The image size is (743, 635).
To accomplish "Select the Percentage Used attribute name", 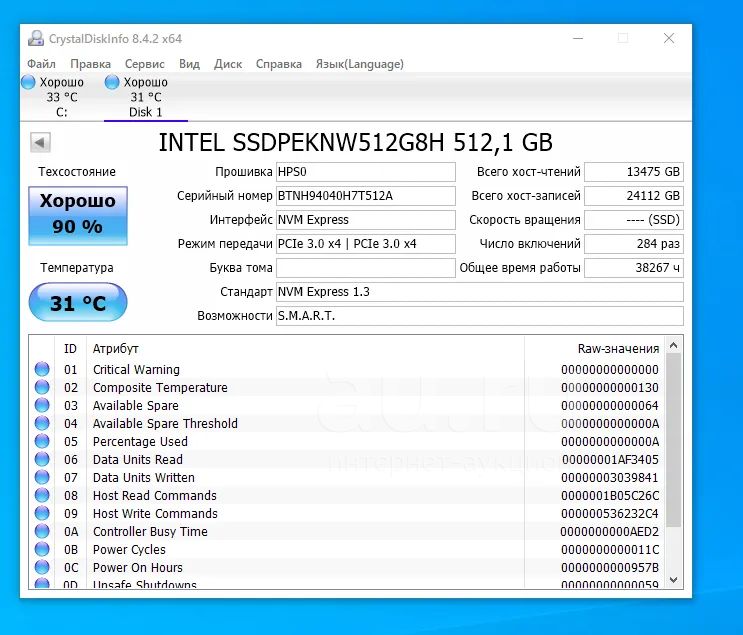I will pyautogui.click(x=140, y=441).
